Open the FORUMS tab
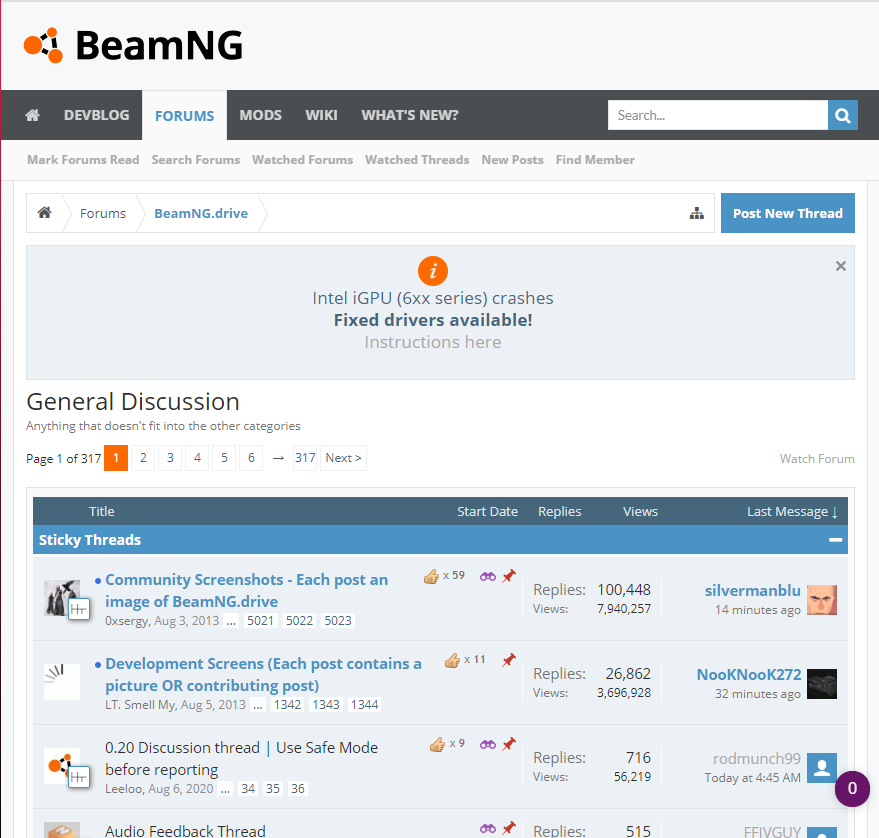Image resolution: width=879 pixels, height=838 pixels. (x=184, y=115)
